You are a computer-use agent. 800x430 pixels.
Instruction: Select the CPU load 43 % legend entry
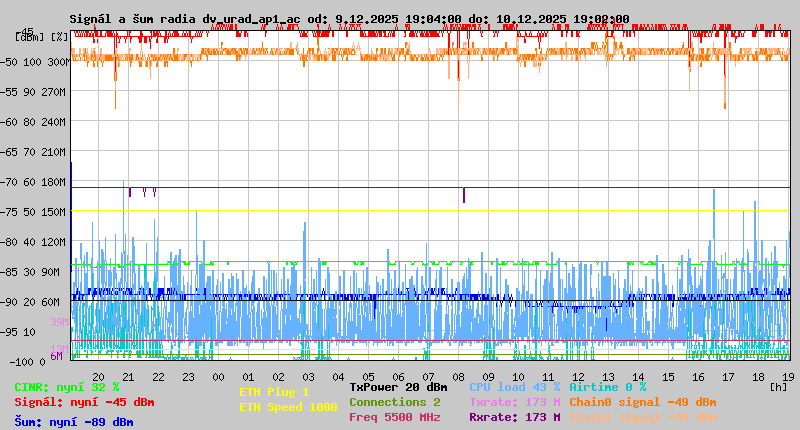pyautogui.click(x=514, y=387)
